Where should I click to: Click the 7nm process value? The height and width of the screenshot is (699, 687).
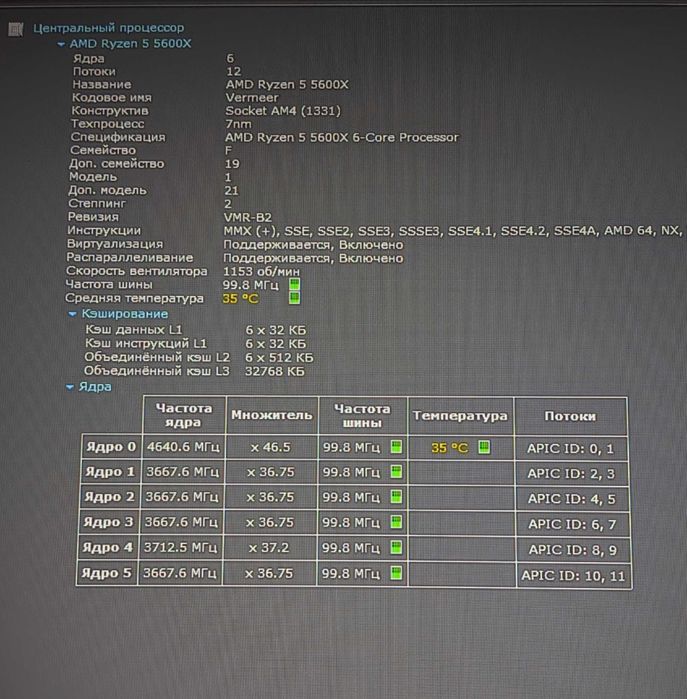(x=239, y=124)
